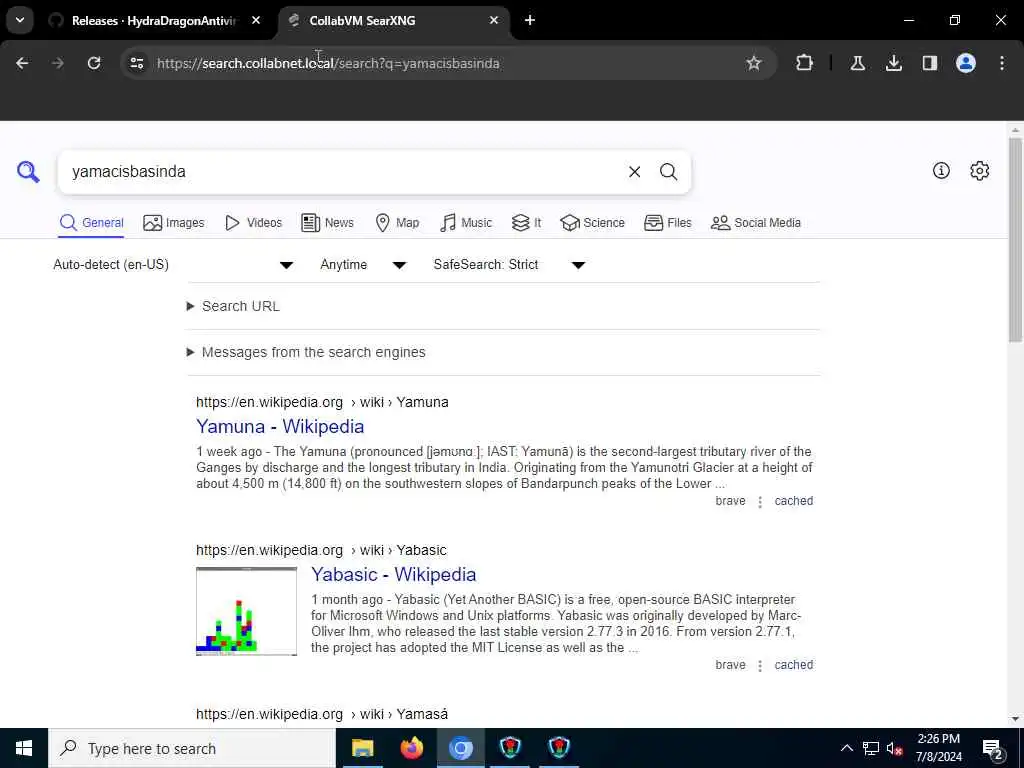Open the Extensions puzzle icon
This screenshot has height=768, width=1024.
805,63
